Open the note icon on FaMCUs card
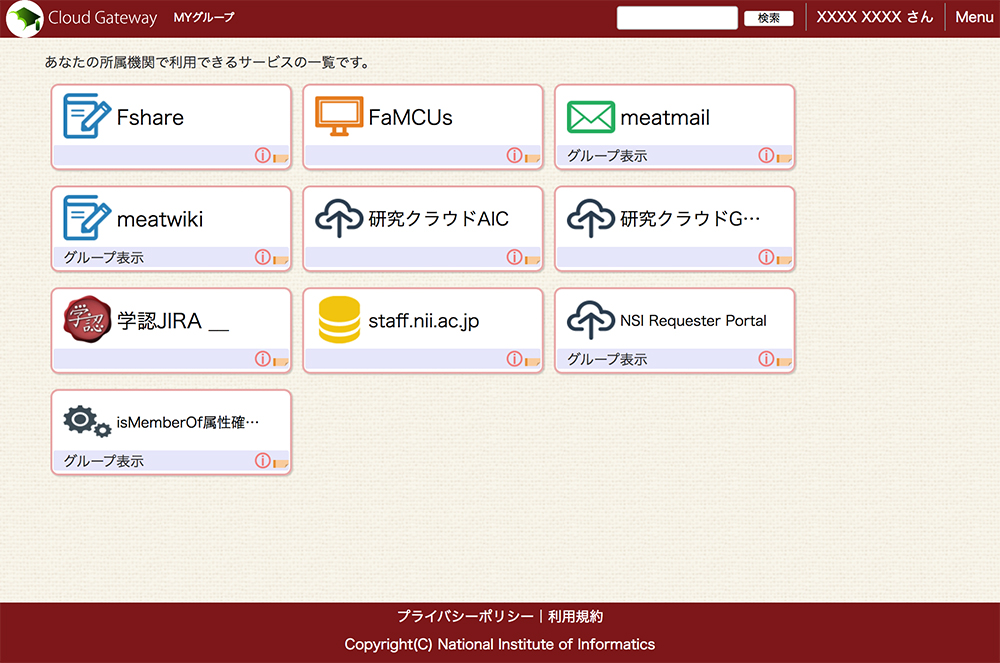This screenshot has height=663, width=1000. (533, 157)
